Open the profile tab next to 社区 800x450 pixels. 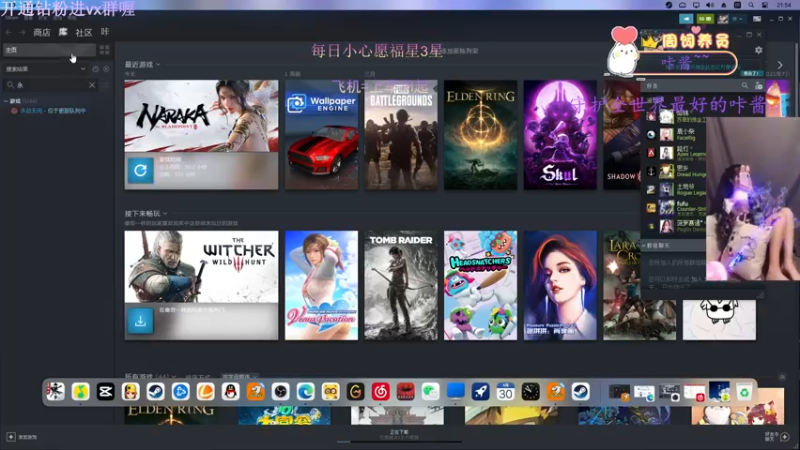pyautogui.click(x=105, y=32)
